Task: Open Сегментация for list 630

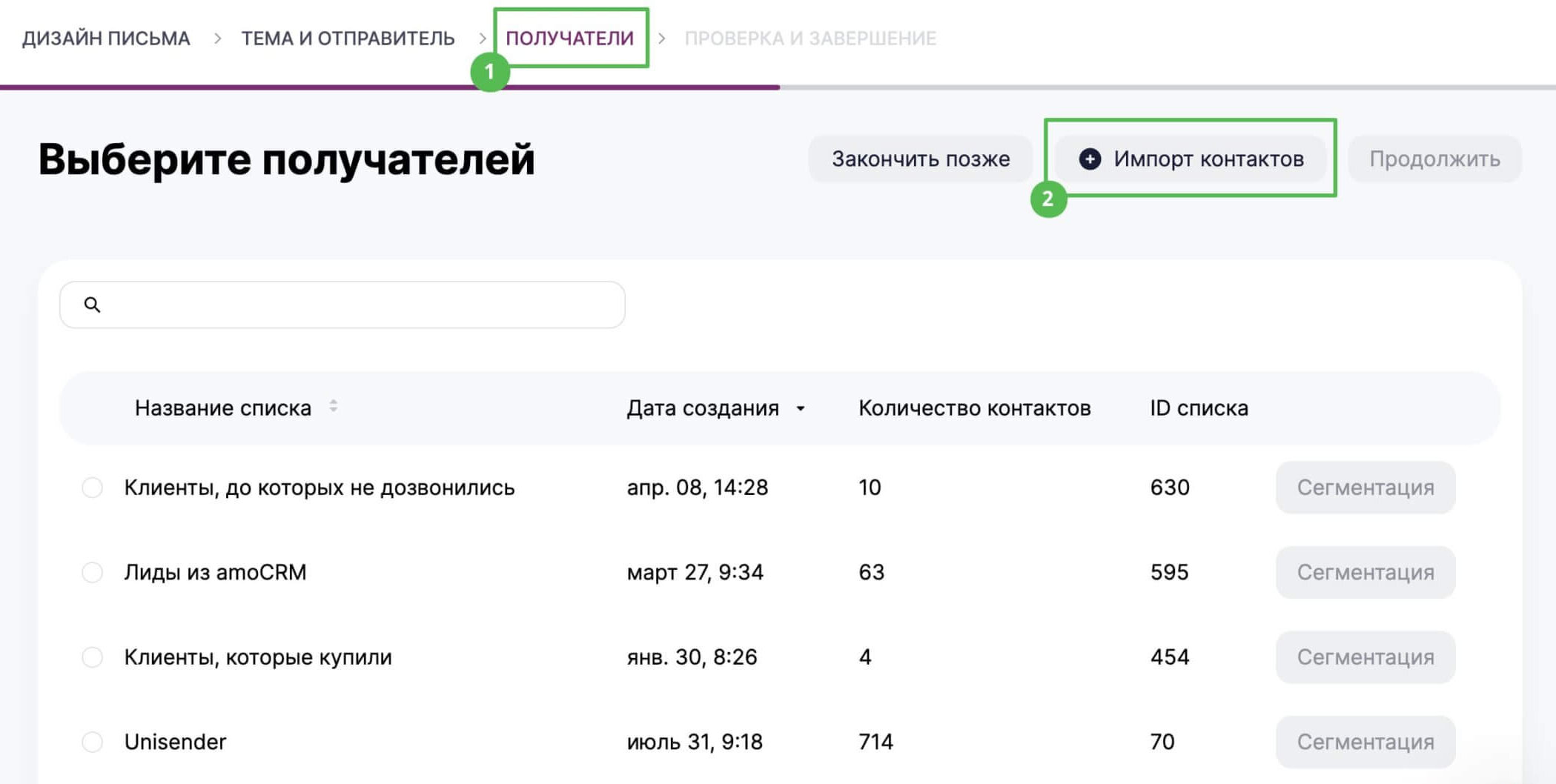Action: coord(1365,488)
